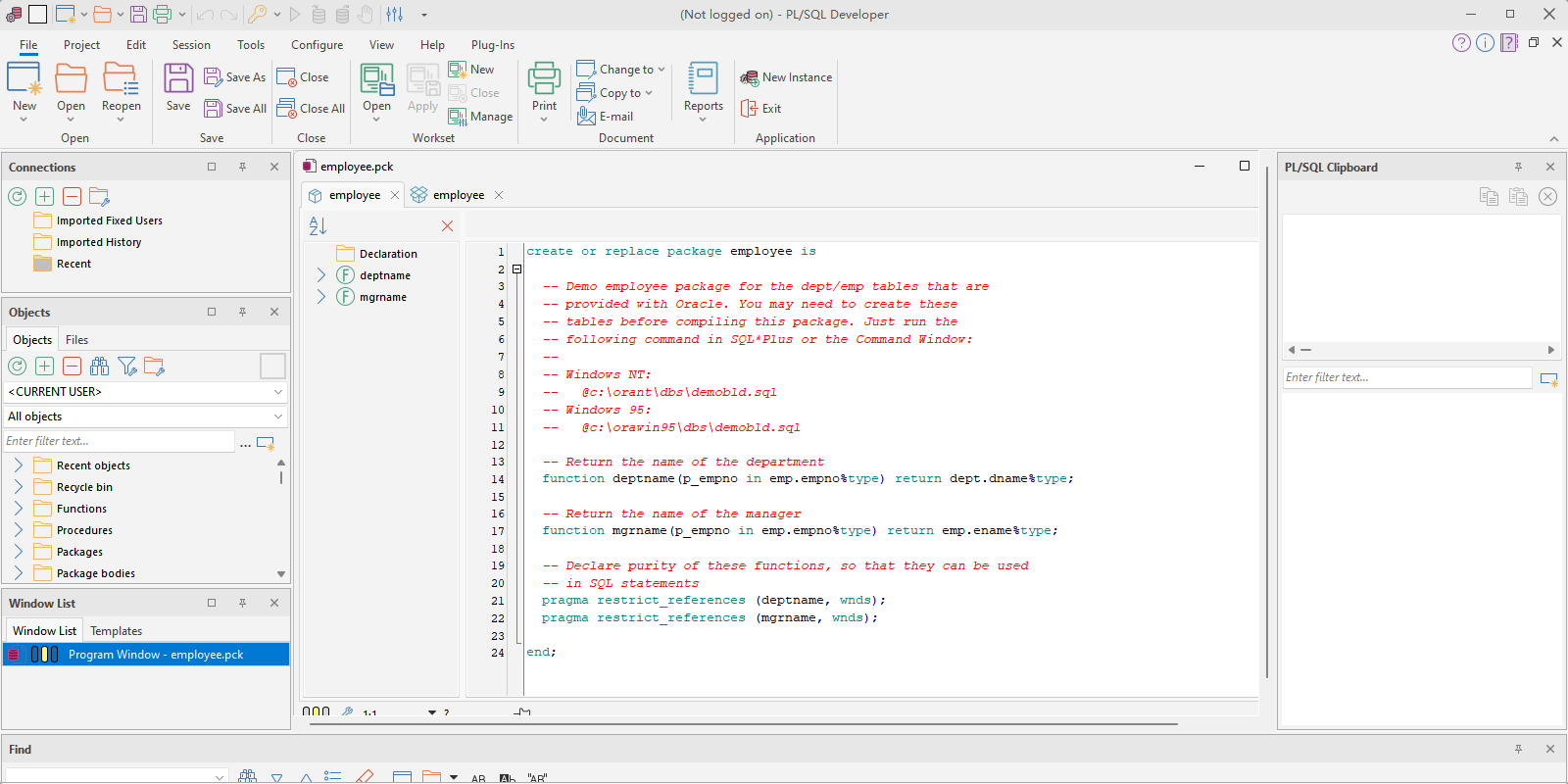Click the Close All button

click(x=312, y=109)
